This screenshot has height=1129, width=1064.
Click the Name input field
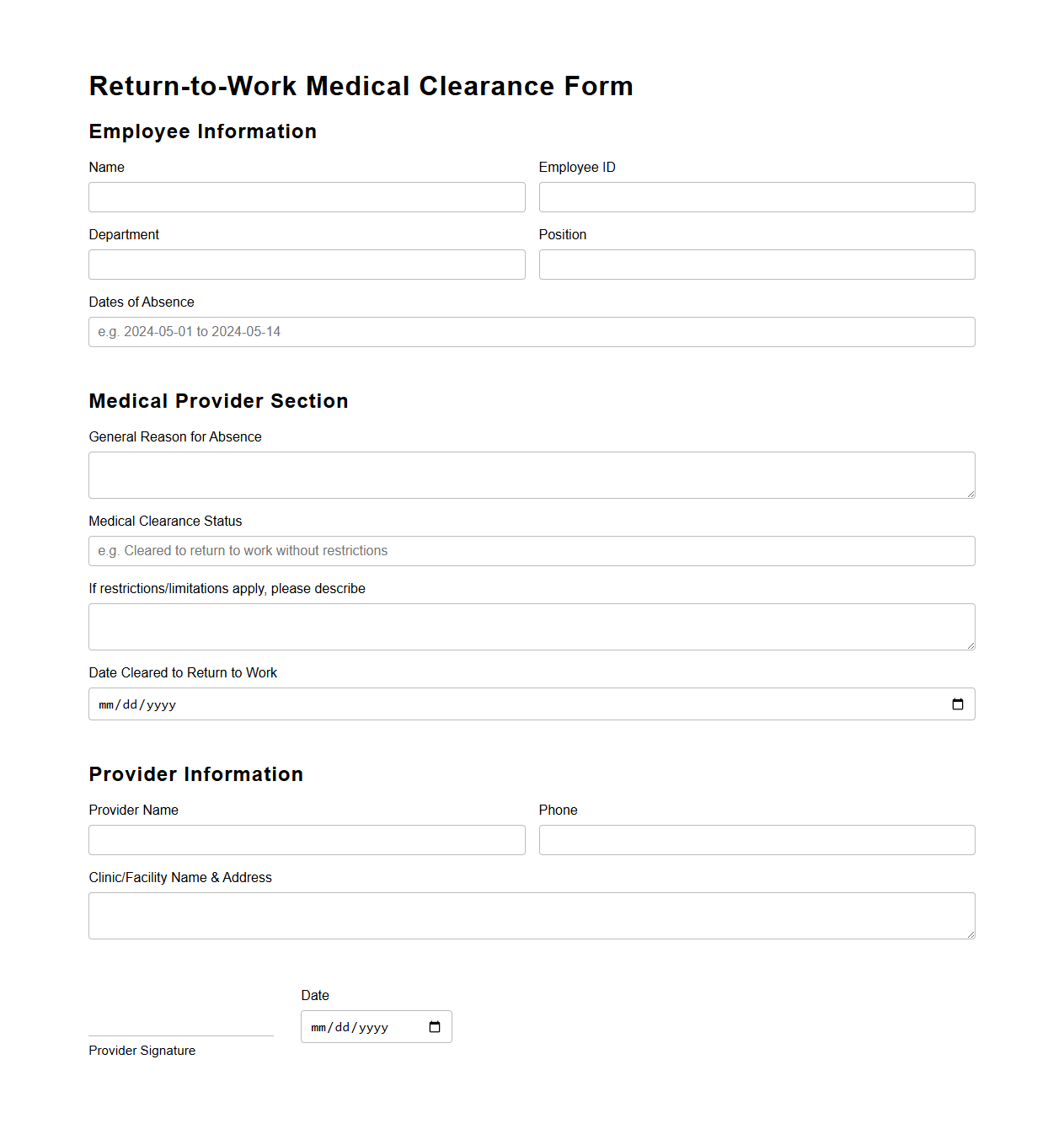[x=307, y=196]
